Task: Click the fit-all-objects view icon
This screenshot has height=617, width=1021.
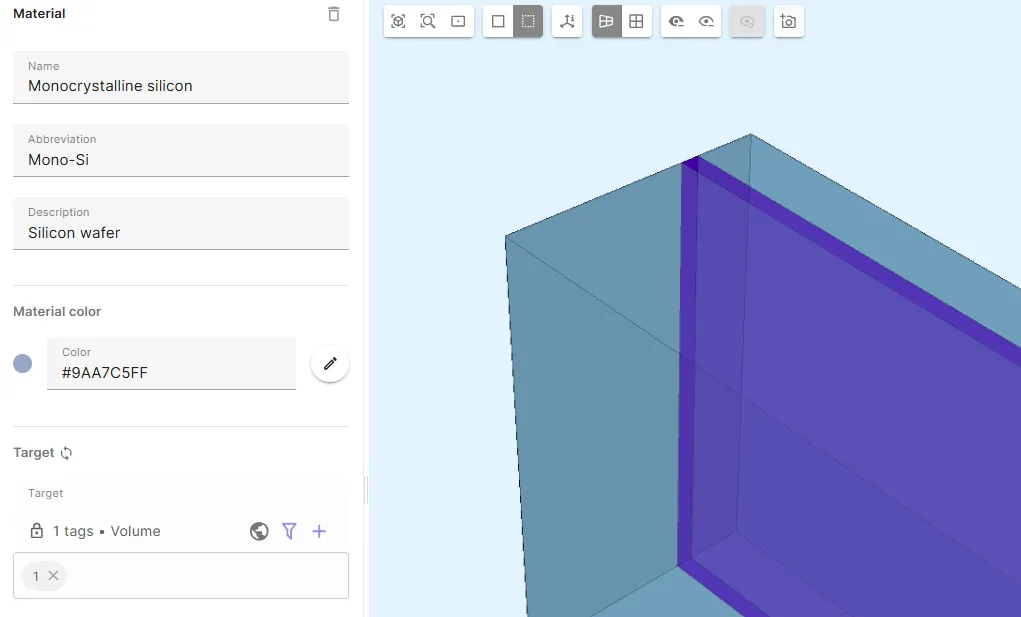Action: coord(398,21)
